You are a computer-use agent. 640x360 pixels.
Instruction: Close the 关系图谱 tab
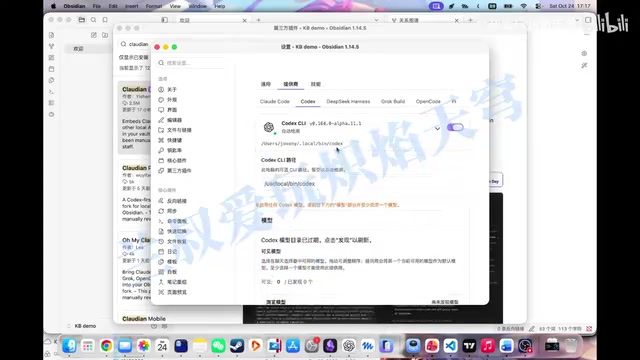456,20
